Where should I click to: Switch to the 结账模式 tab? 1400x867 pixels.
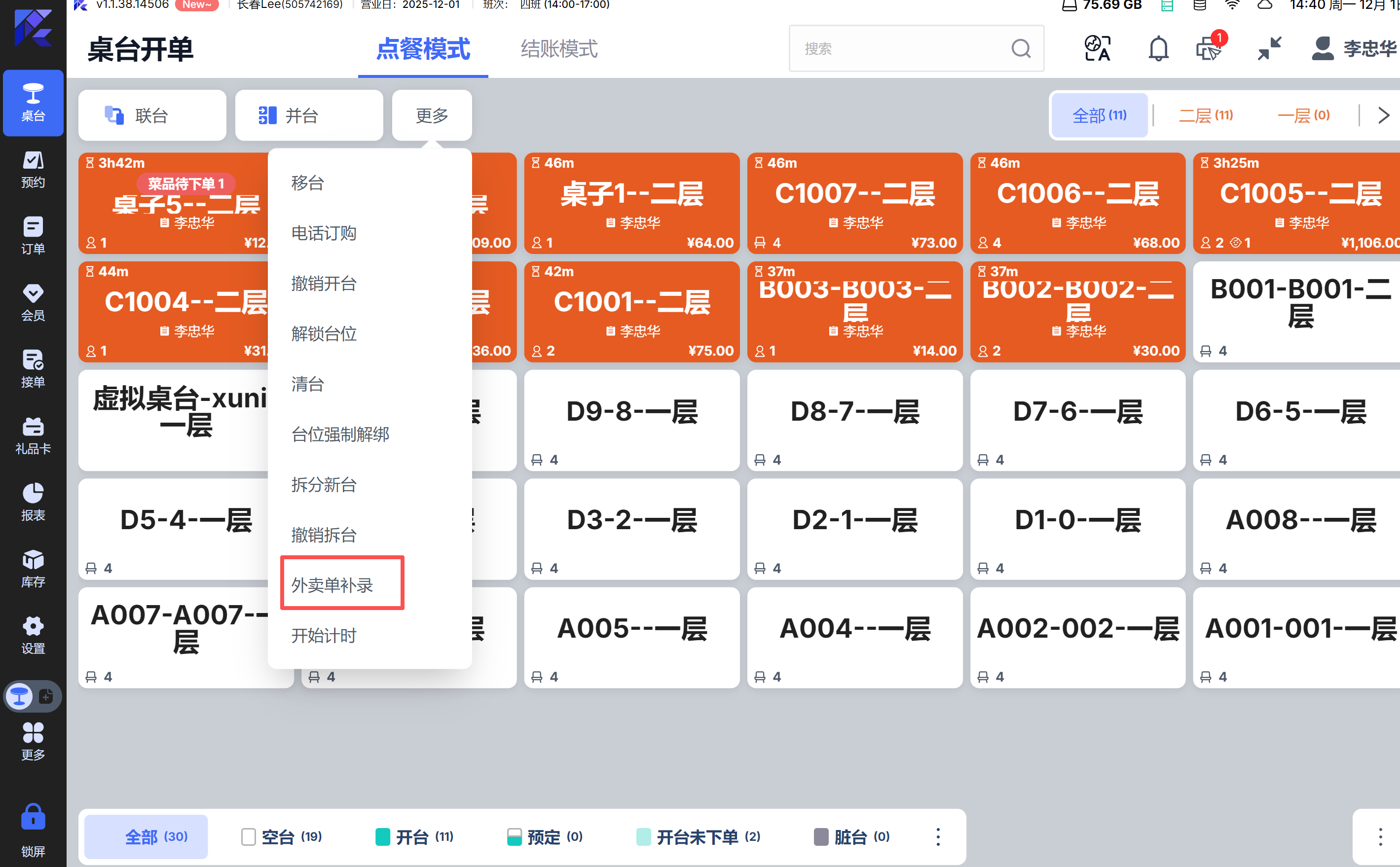558,49
